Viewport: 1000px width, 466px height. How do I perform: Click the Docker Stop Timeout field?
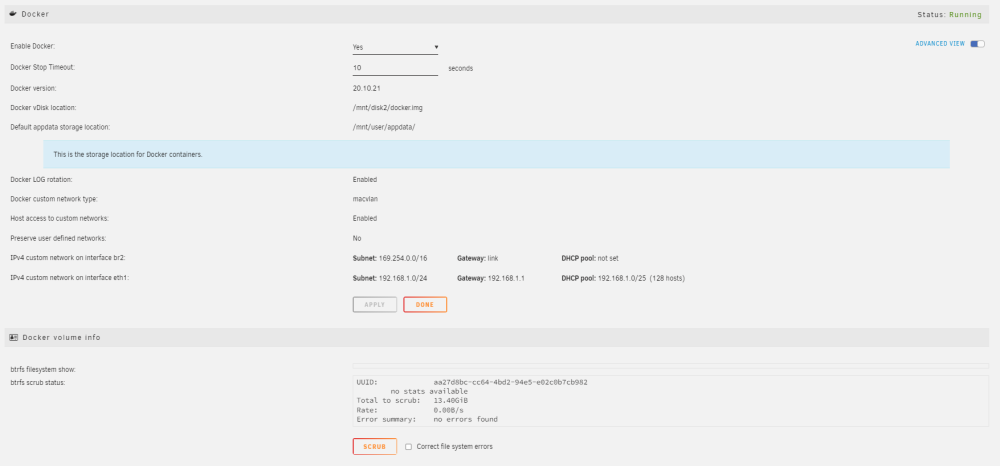395,68
